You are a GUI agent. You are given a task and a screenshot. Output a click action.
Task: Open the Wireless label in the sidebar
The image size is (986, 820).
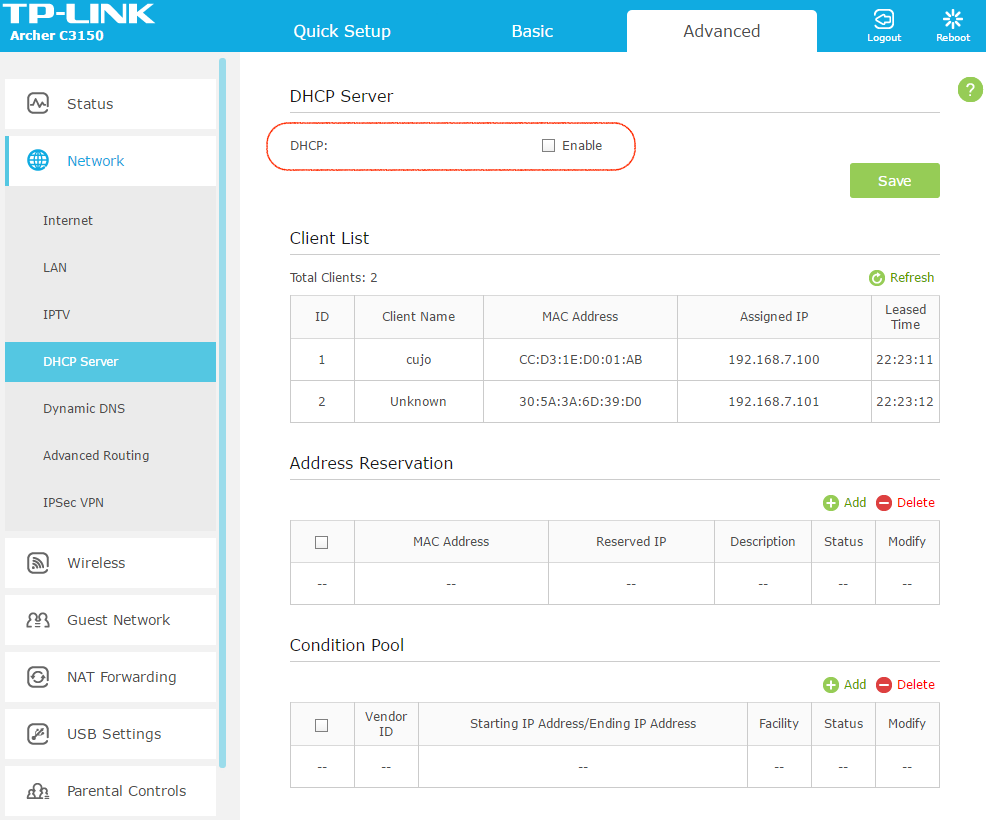click(x=96, y=563)
